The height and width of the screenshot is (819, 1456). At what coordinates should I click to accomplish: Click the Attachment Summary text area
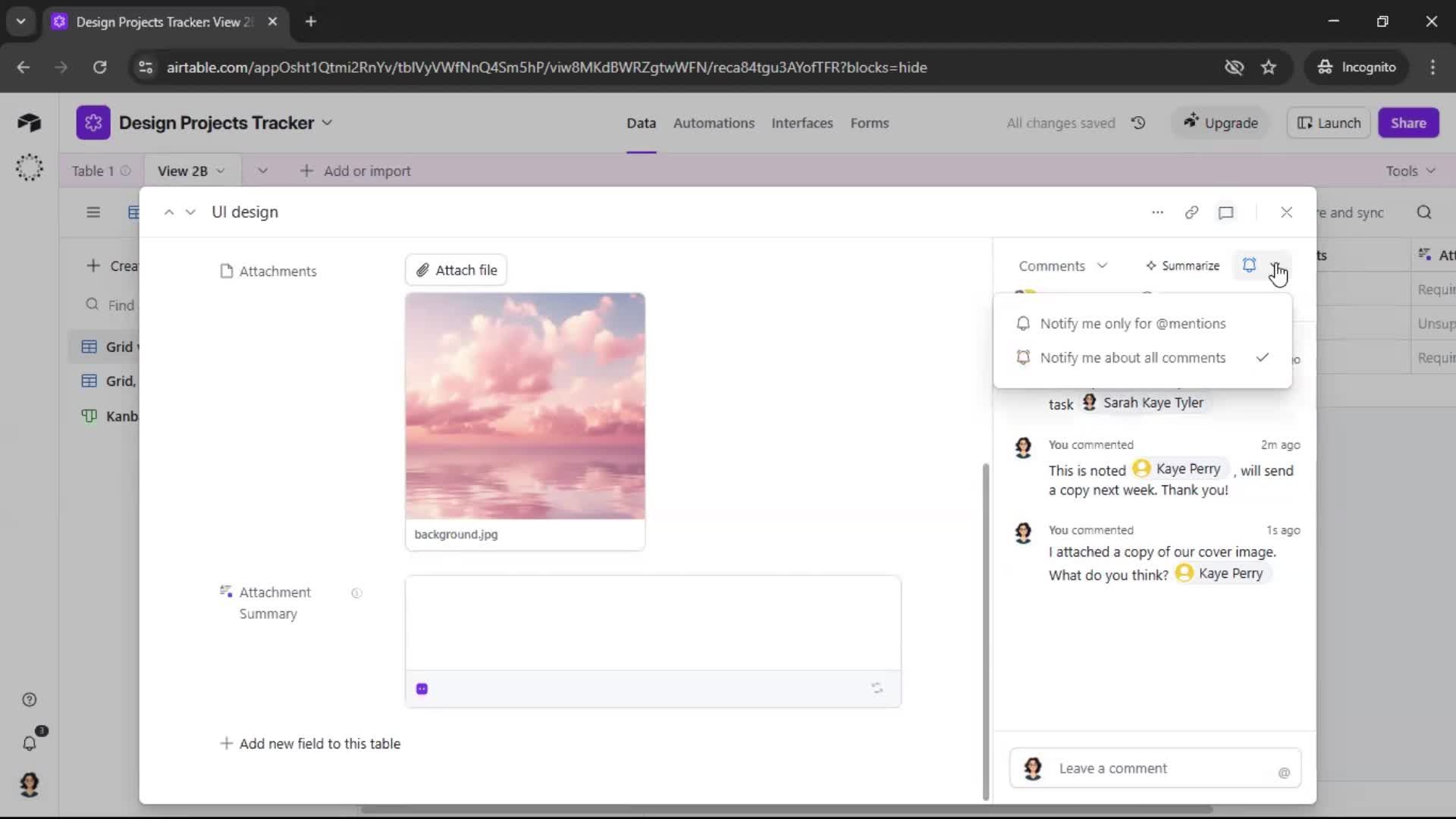coord(653,623)
